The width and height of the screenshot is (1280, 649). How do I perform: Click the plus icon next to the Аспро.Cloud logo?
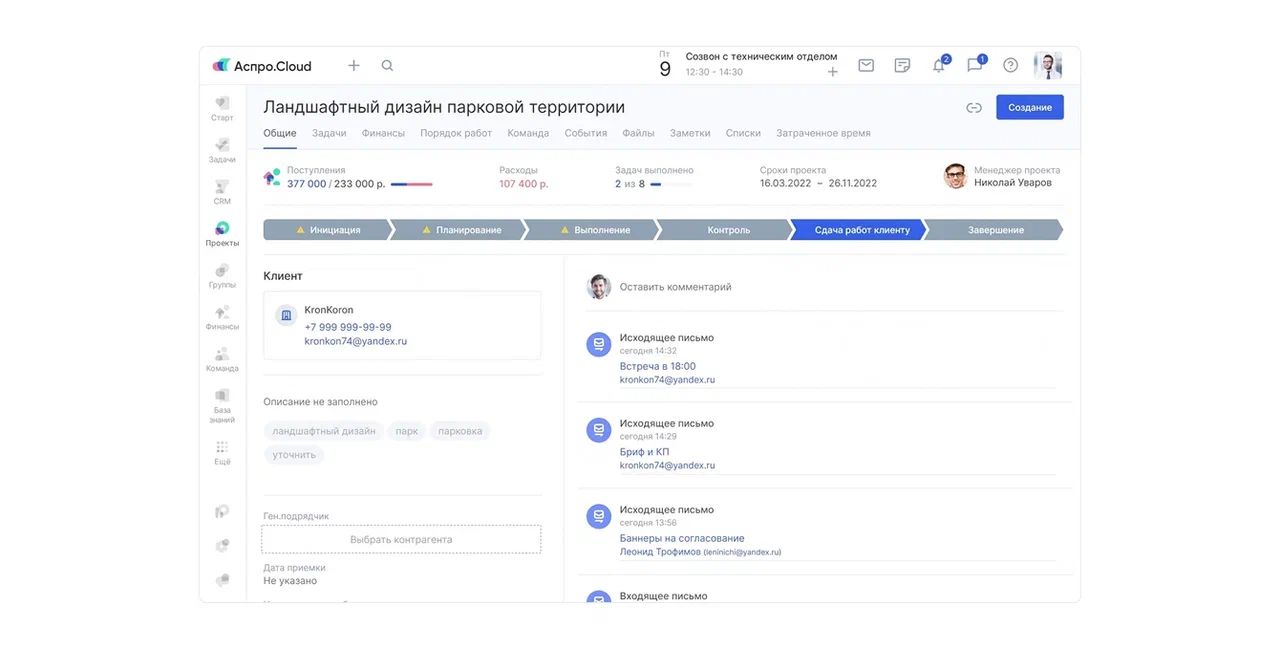pos(353,66)
